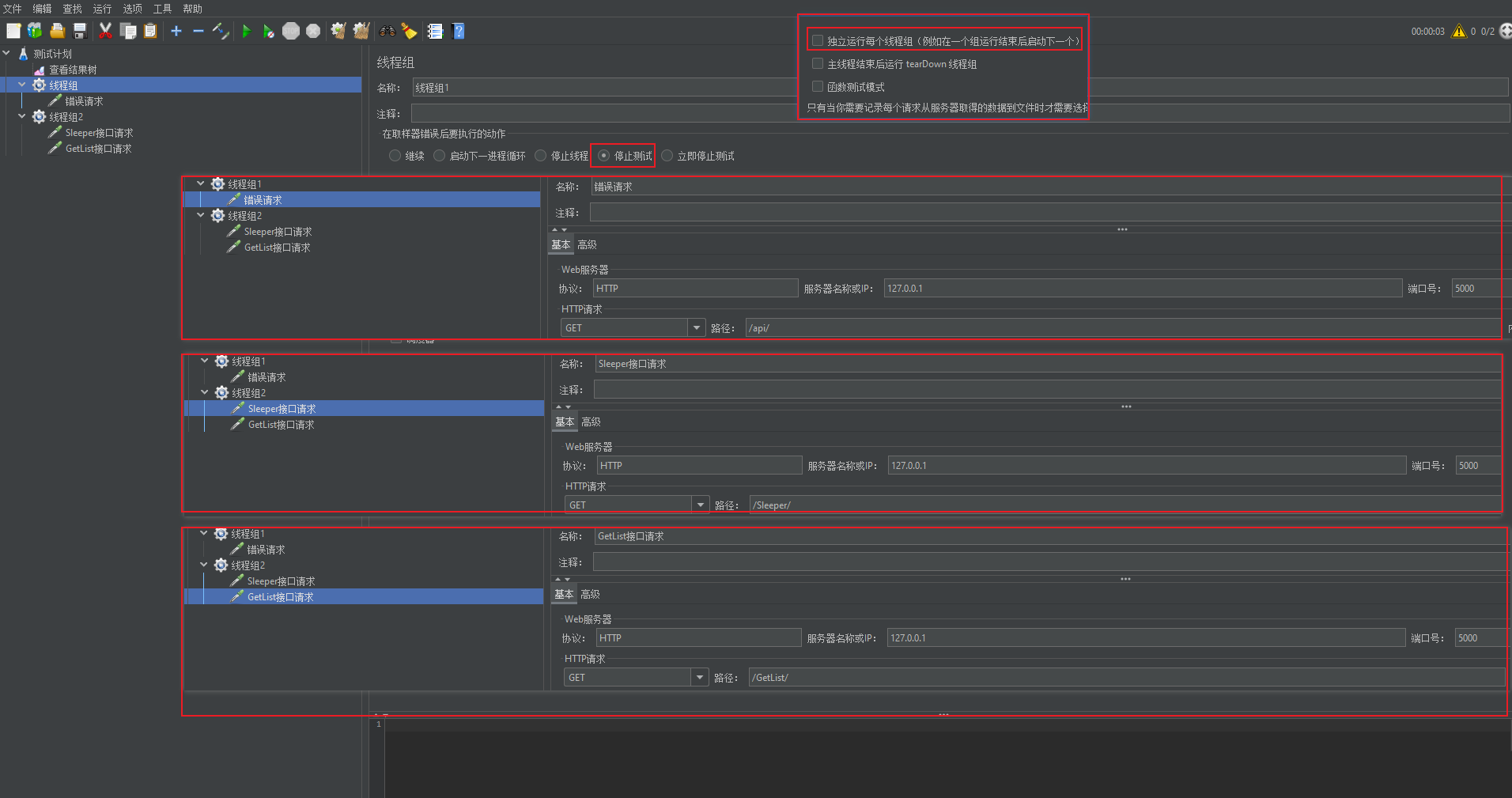1512x798 pixels.
Task: Click the Paste clipboard icon
Action: [150, 31]
